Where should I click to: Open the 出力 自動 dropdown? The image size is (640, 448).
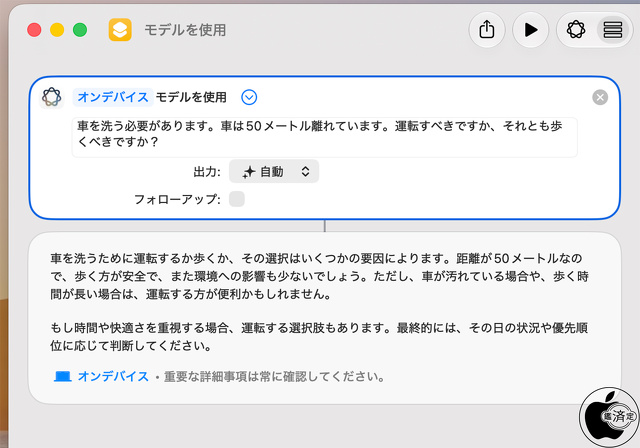[x=274, y=171]
